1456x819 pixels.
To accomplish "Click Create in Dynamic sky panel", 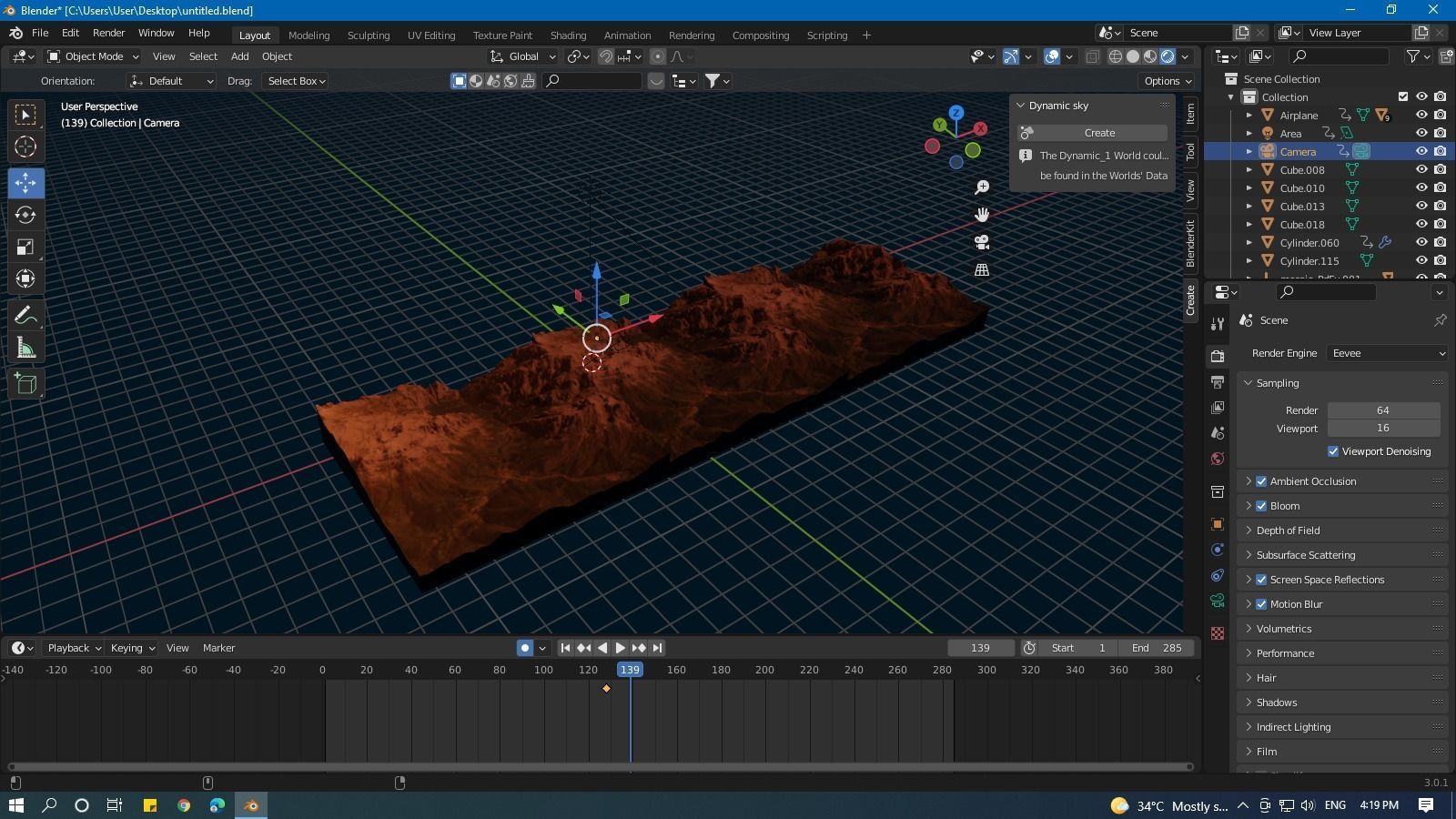I will tap(1099, 133).
